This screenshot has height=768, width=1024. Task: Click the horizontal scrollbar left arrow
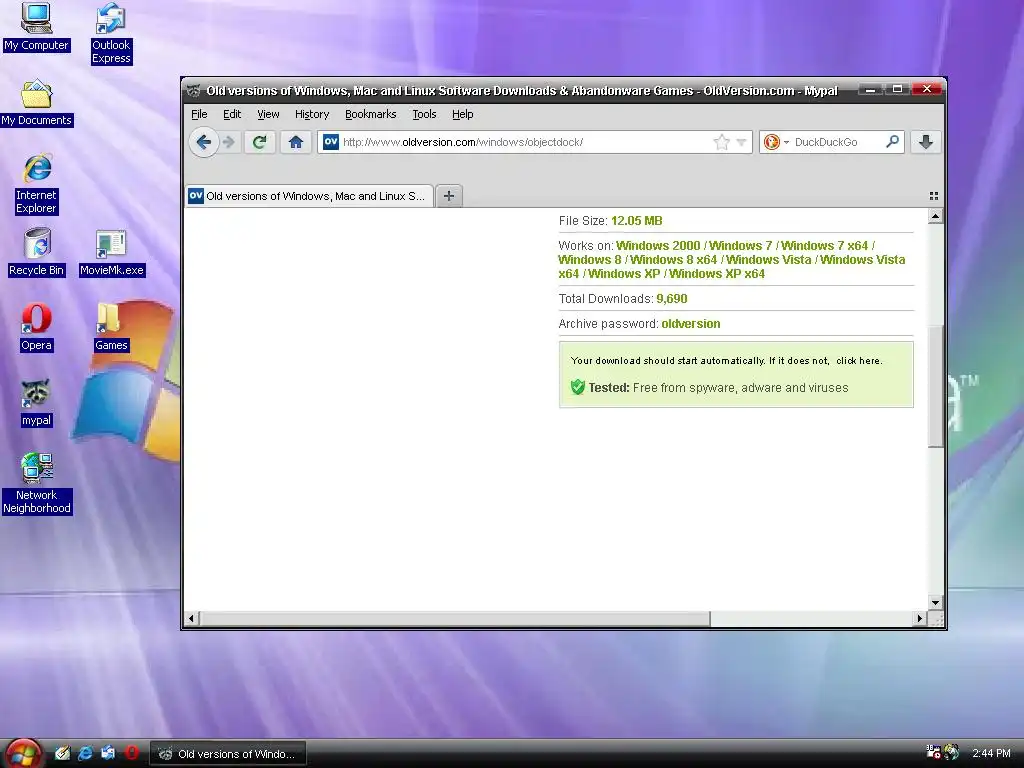191,618
